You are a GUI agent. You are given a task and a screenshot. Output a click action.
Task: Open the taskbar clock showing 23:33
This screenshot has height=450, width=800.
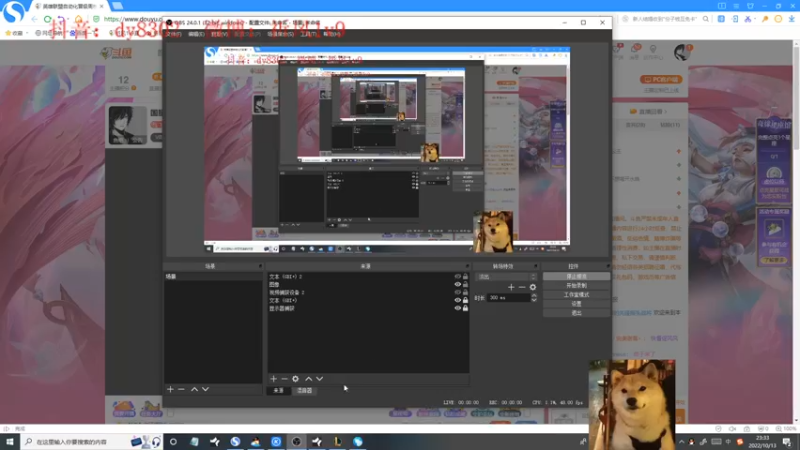pos(762,441)
